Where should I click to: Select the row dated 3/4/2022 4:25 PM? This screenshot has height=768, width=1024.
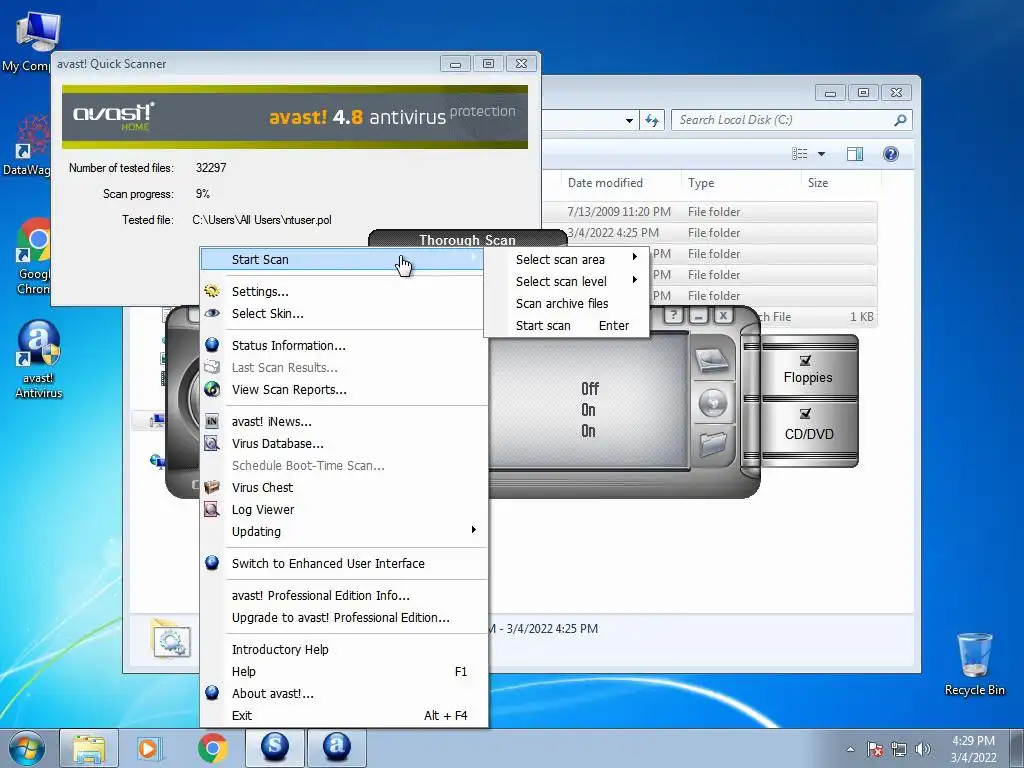pyautogui.click(x=709, y=232)
